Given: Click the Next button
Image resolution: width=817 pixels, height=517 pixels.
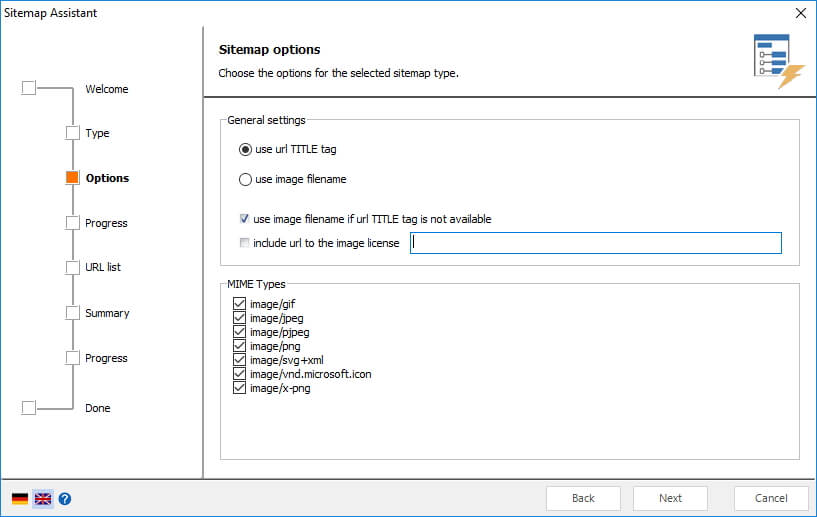Looking at the screenshot, I should tap(670, 498).
